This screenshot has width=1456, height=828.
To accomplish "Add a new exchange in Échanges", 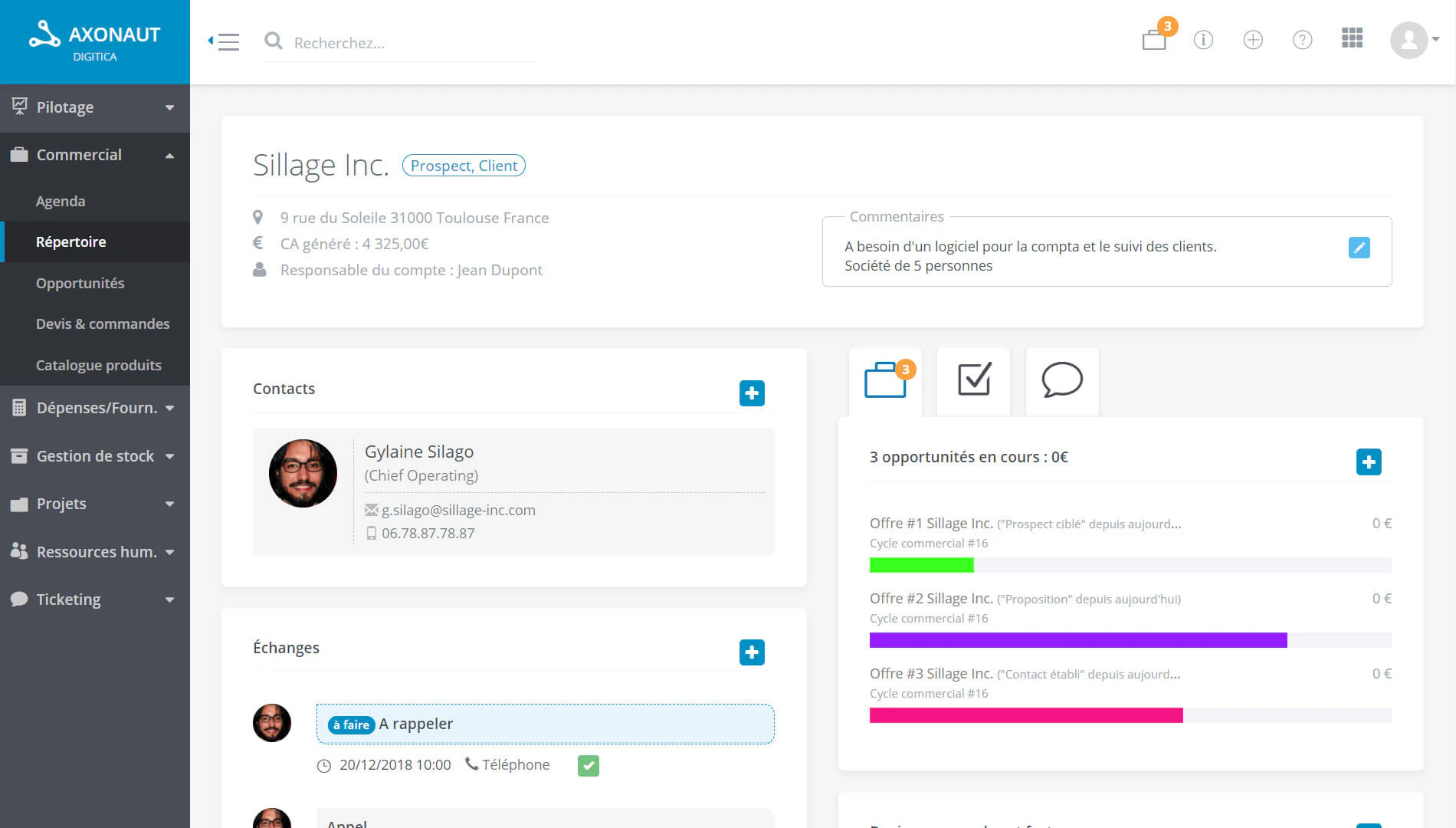I will (752, 652).
